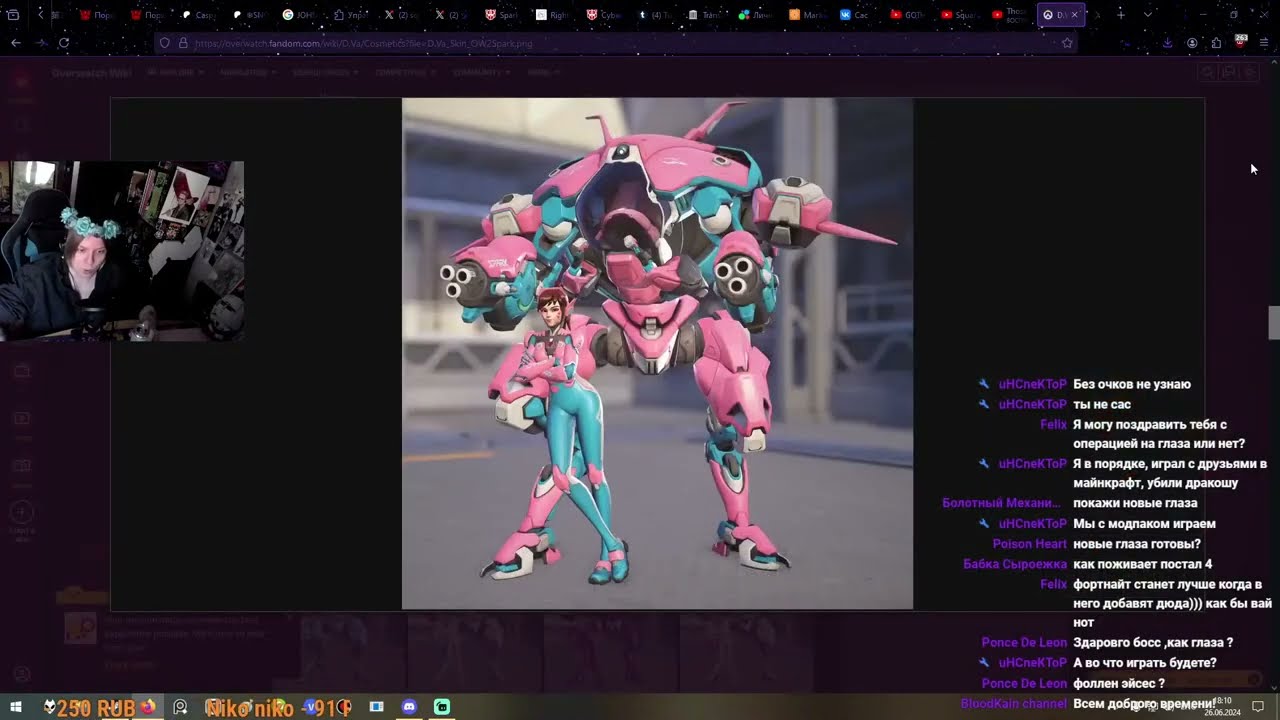Click the page vertical scrollbar thumb
The width and height of the screenshot is (1280, 720).
1273,323
